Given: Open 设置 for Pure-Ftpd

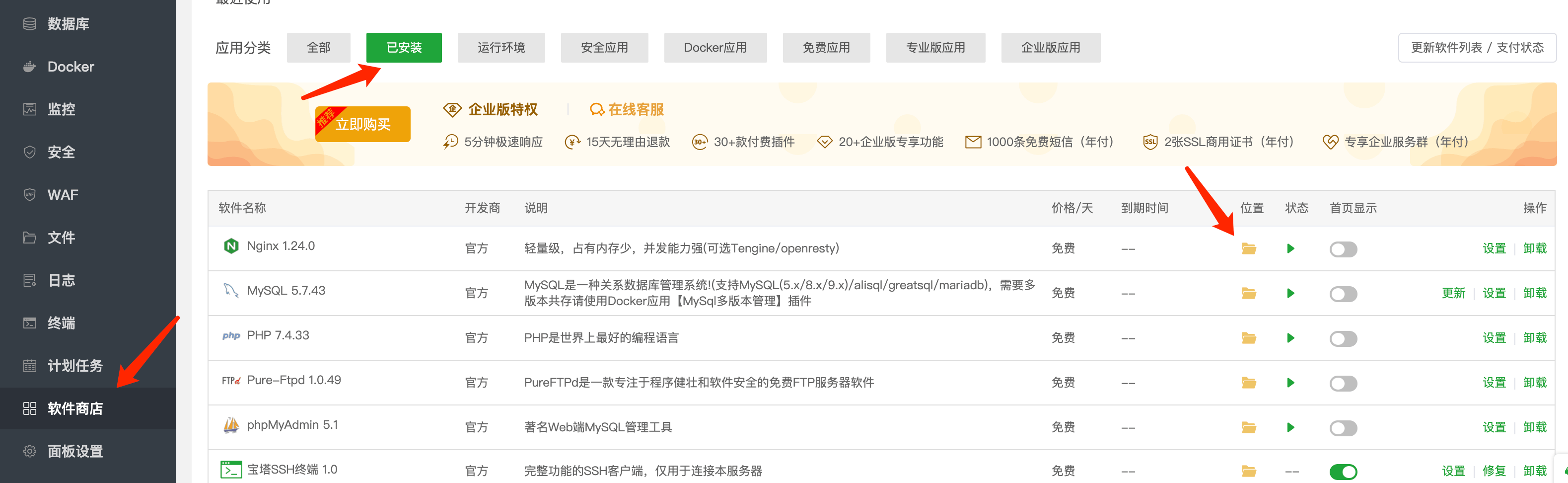Looking at the screenshot, I should (x=1494, y=383).
